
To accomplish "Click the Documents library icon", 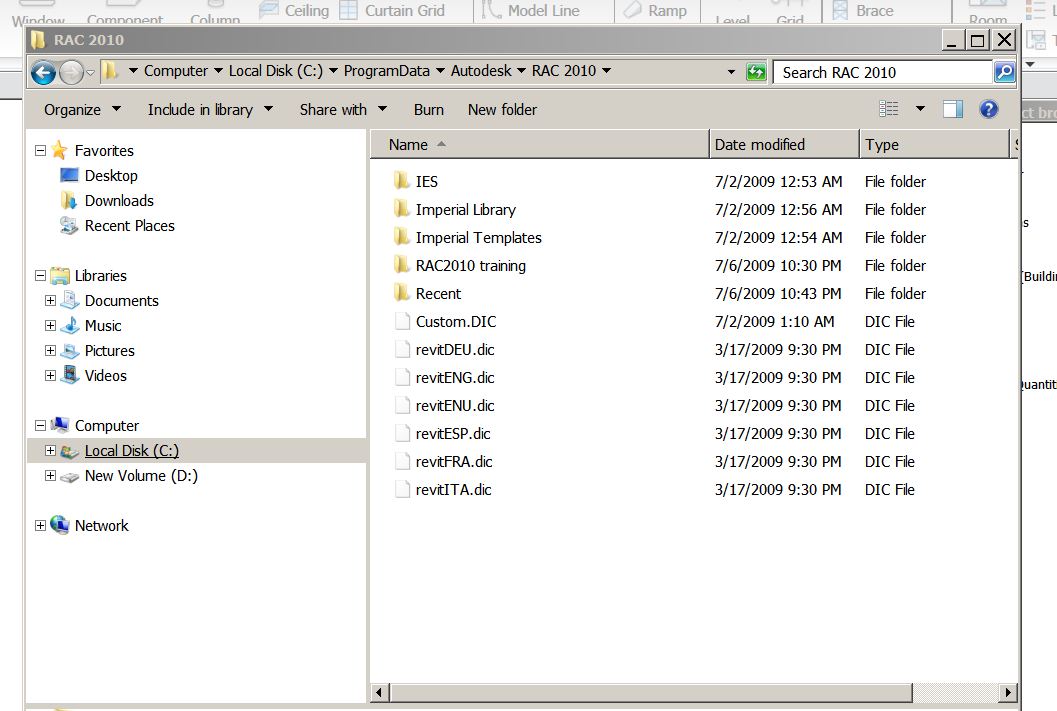I will point(69,299).
